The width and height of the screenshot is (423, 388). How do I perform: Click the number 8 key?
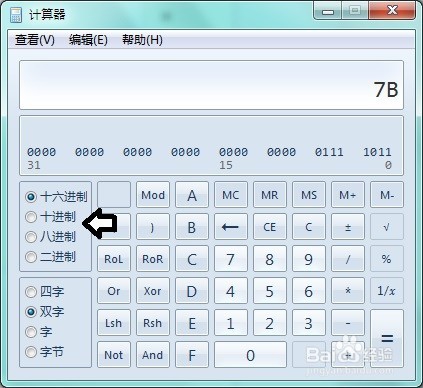coord(270,259)
